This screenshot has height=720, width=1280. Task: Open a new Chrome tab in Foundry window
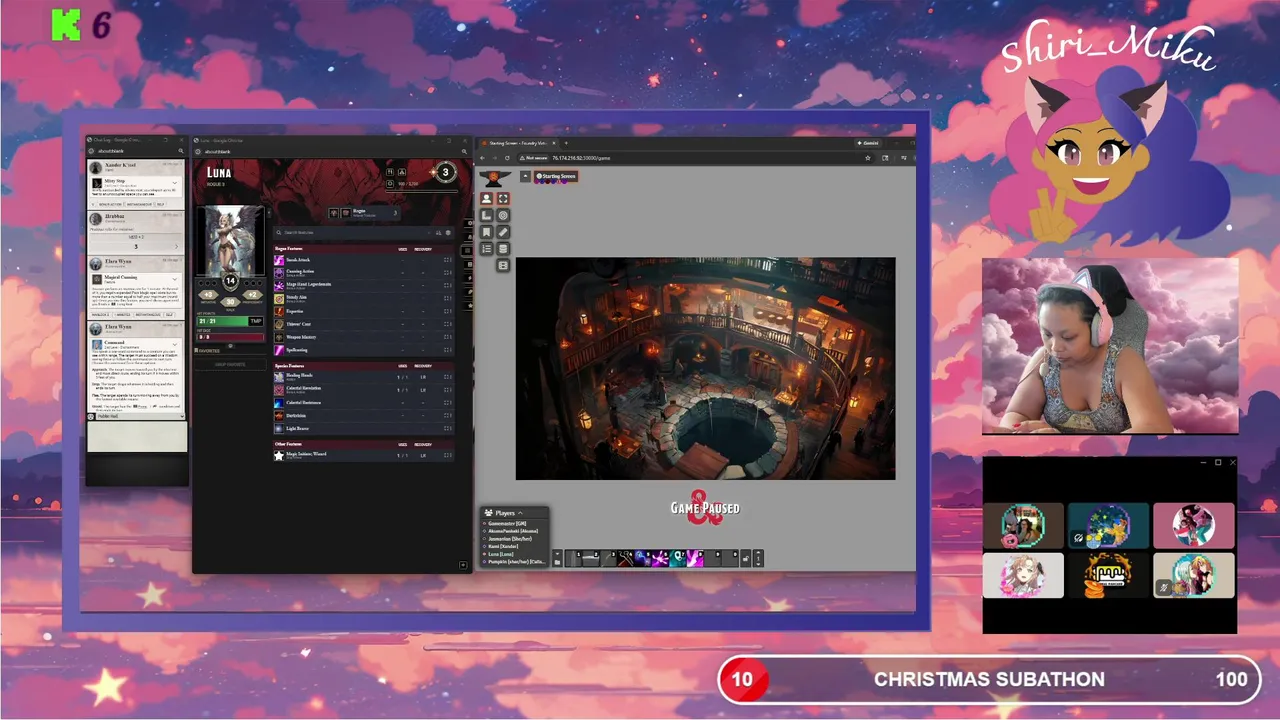[566, 143]
